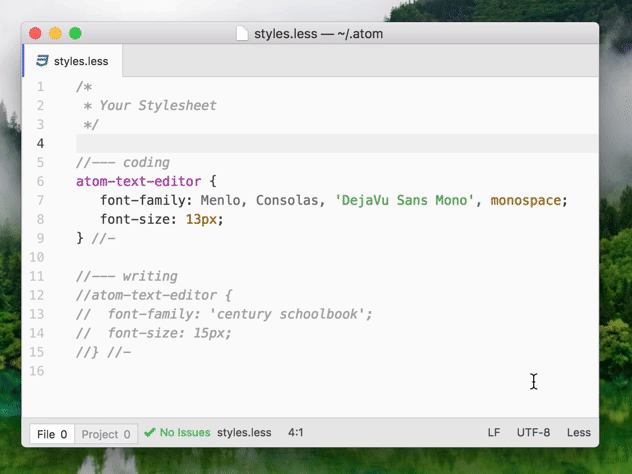Click line number 6 in the gutter

pyautogui.click(x=40, y=181)
